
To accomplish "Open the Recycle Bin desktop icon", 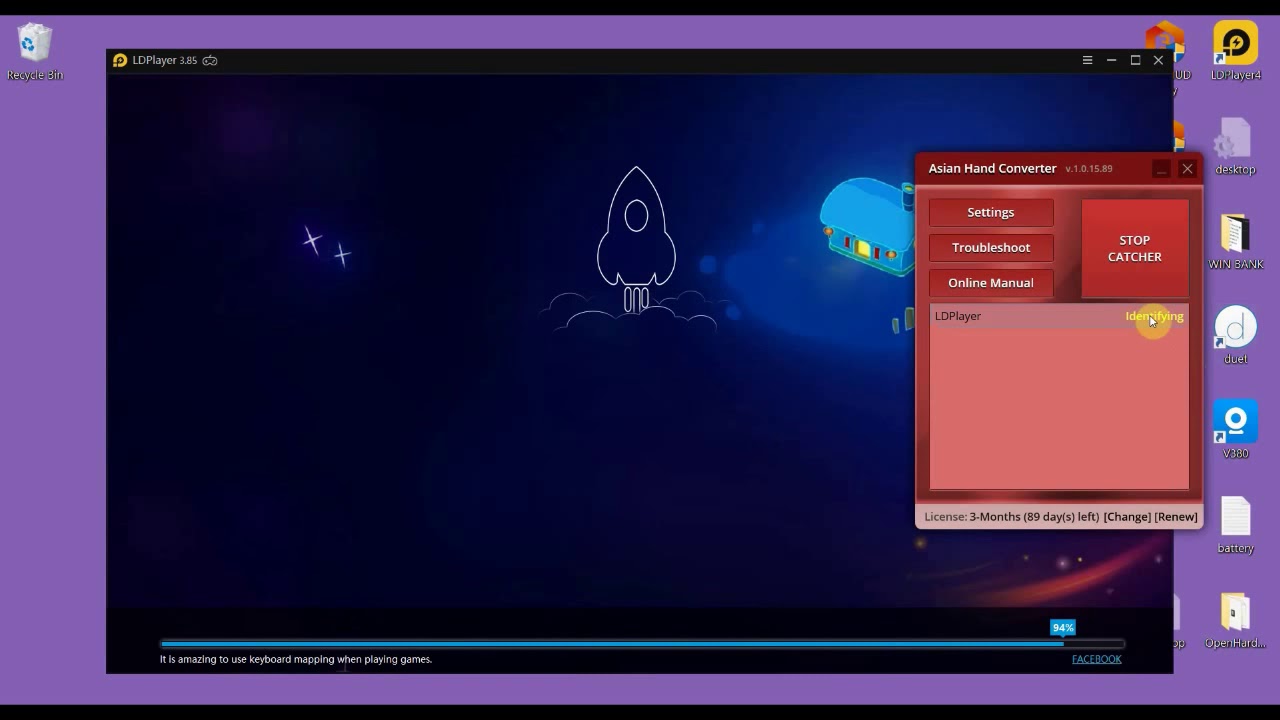I will pos(34,52).
